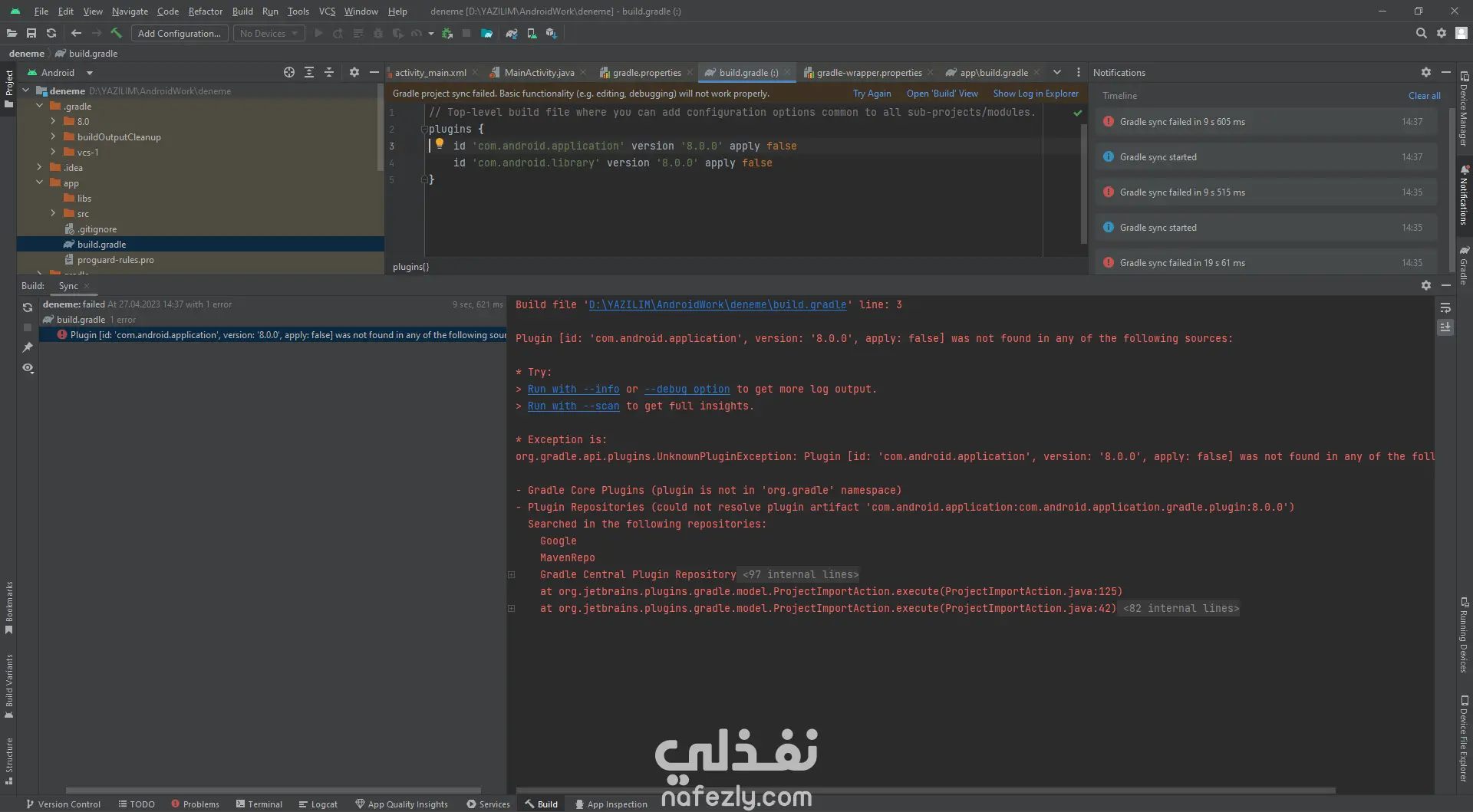The width and height of the screenshot is (1473, 812).
Task: Show hidden editor tabs dropdown arrow
Action: pyautogui.click(x=1057, y=72)
